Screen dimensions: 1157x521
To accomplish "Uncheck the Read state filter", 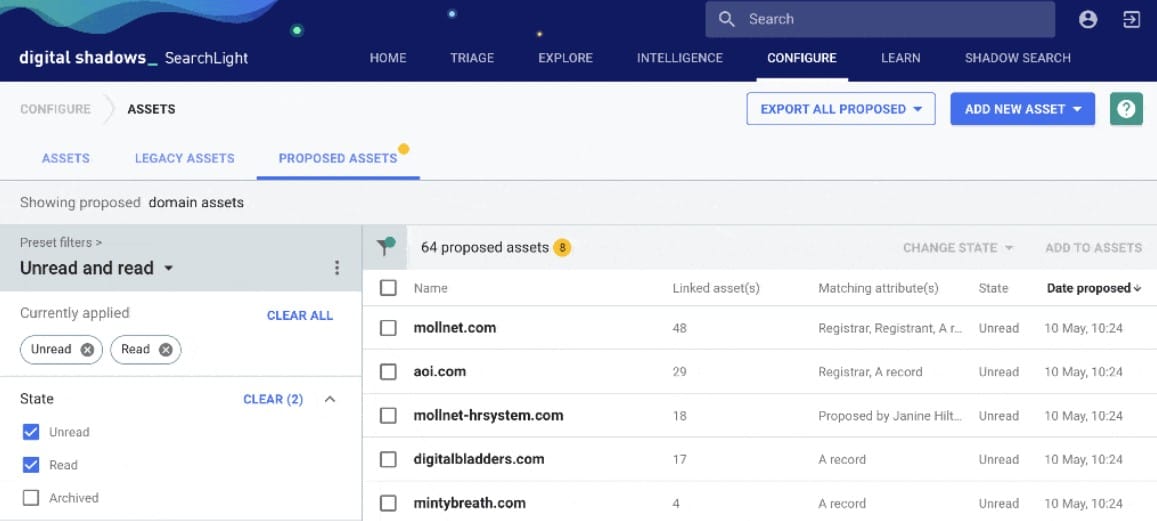I will click(x=31, y=465).
